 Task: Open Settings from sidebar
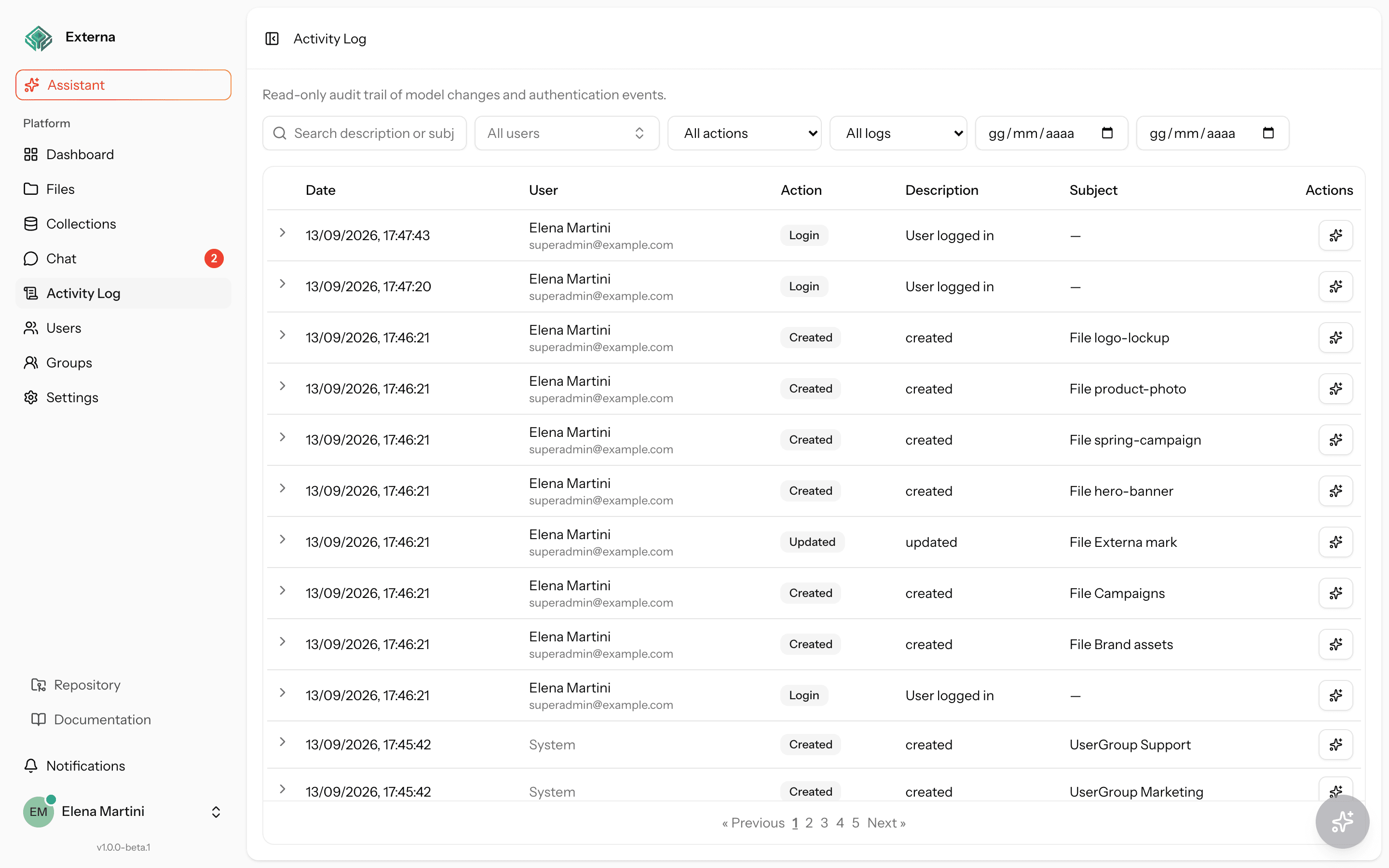click(123, 397)
